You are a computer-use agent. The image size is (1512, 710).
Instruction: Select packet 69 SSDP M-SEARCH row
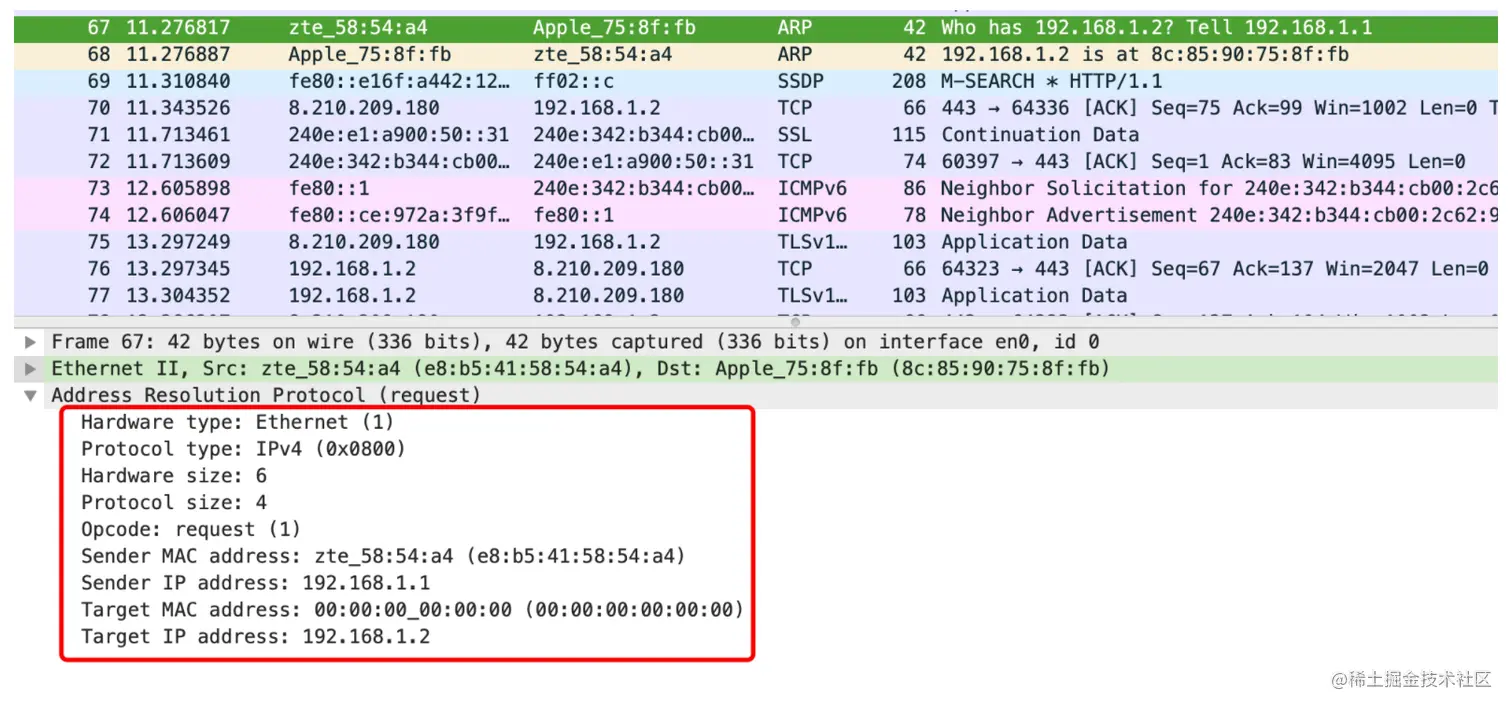click(756, 81)
